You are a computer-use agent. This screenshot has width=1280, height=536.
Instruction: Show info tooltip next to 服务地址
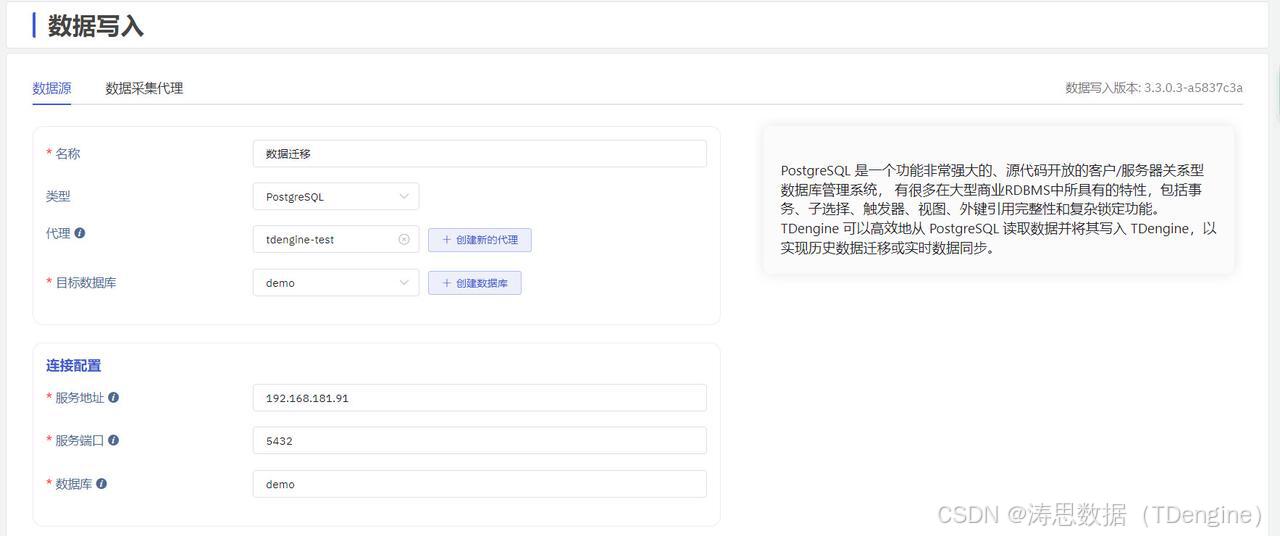point(113,397)
